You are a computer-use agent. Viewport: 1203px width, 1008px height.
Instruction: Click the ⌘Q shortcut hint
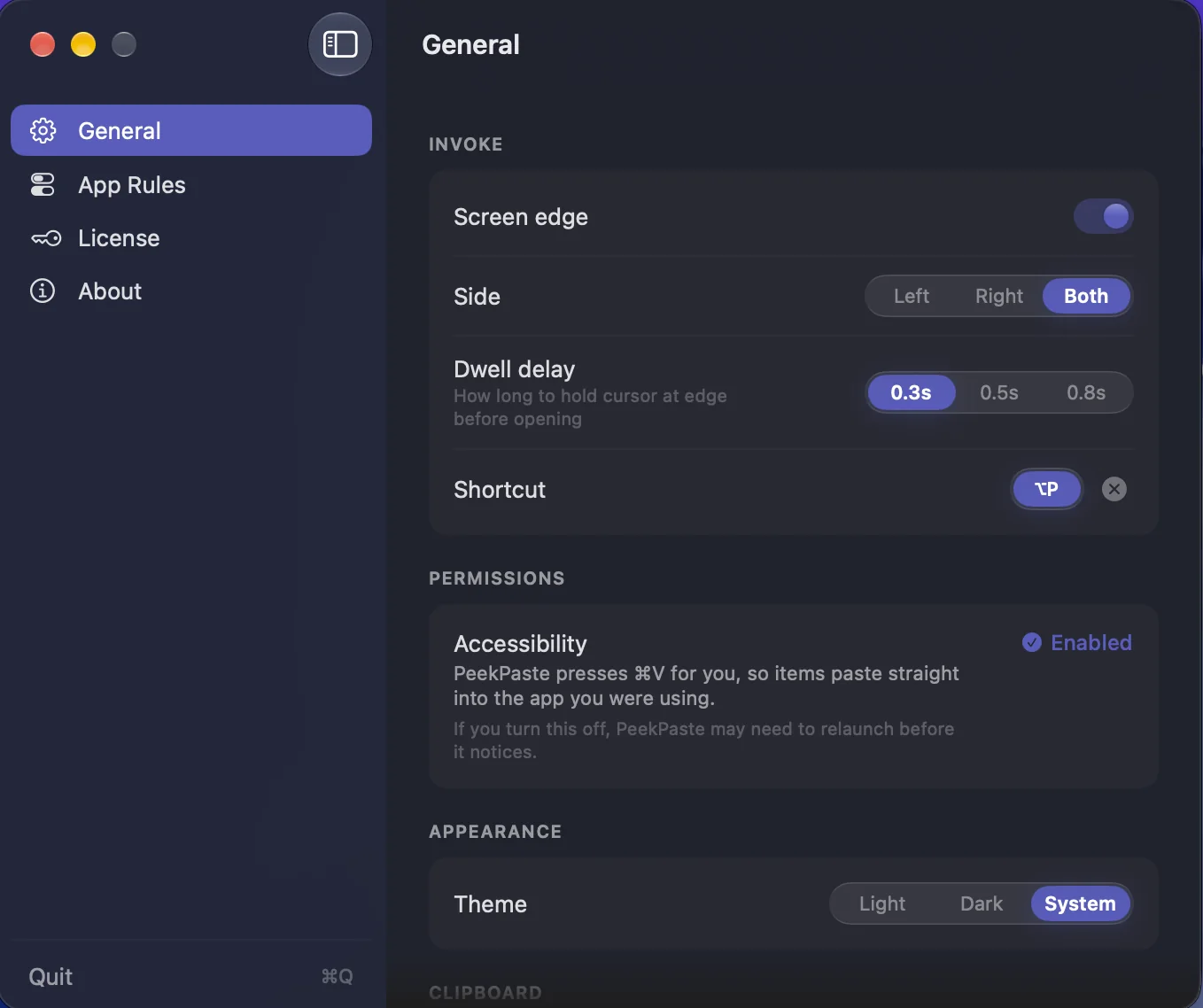pyautogui.click(x=337, y=976)
